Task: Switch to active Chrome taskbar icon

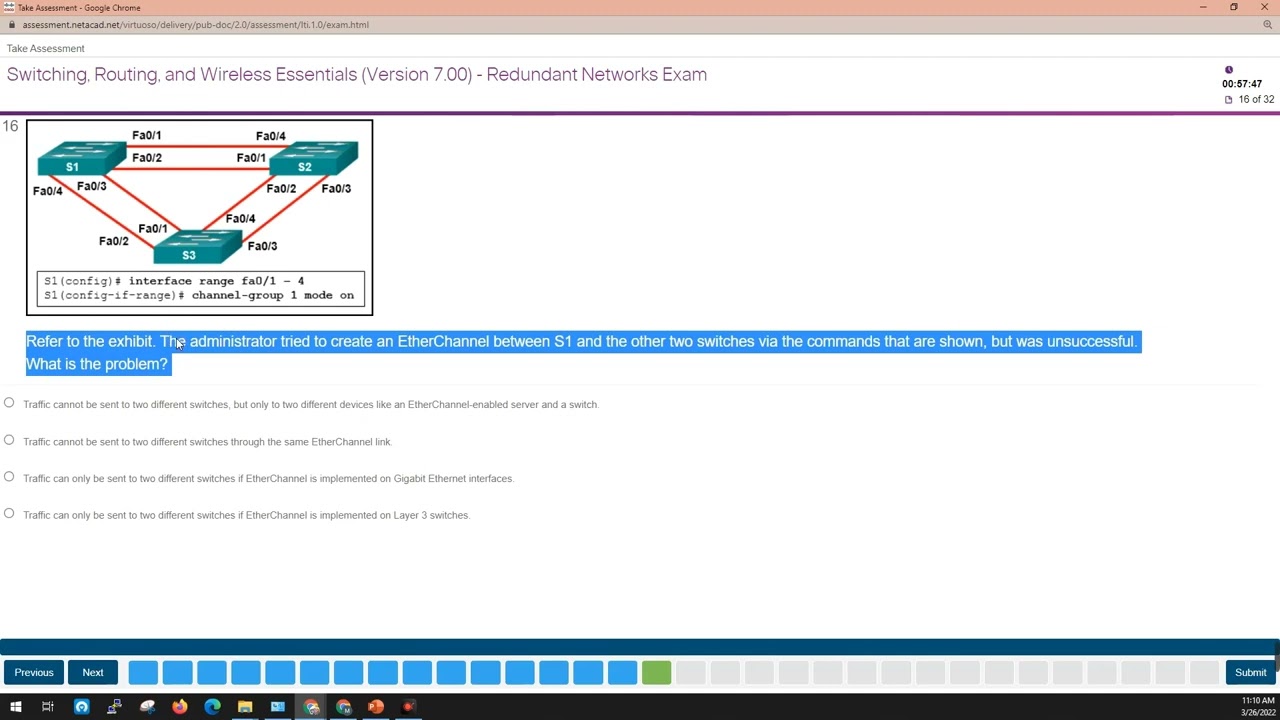Action: click(x=311, y=707)
